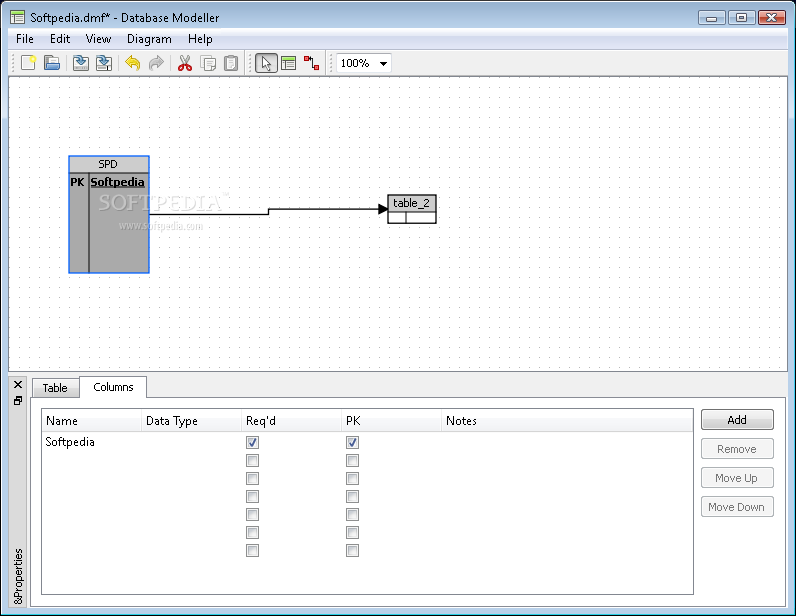Click the &Properties panel label
796x616 pixels.
[18, 576]
